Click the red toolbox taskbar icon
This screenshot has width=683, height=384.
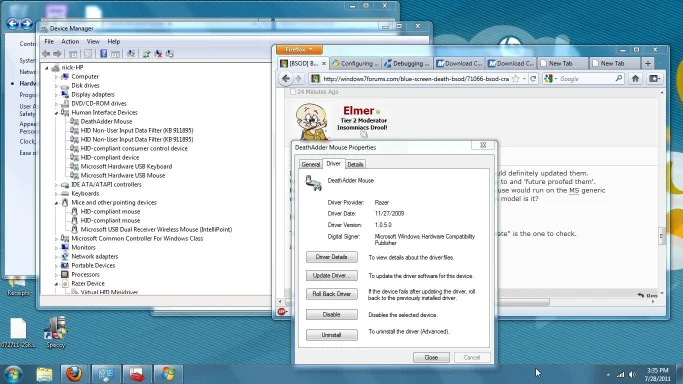(137, 374)
